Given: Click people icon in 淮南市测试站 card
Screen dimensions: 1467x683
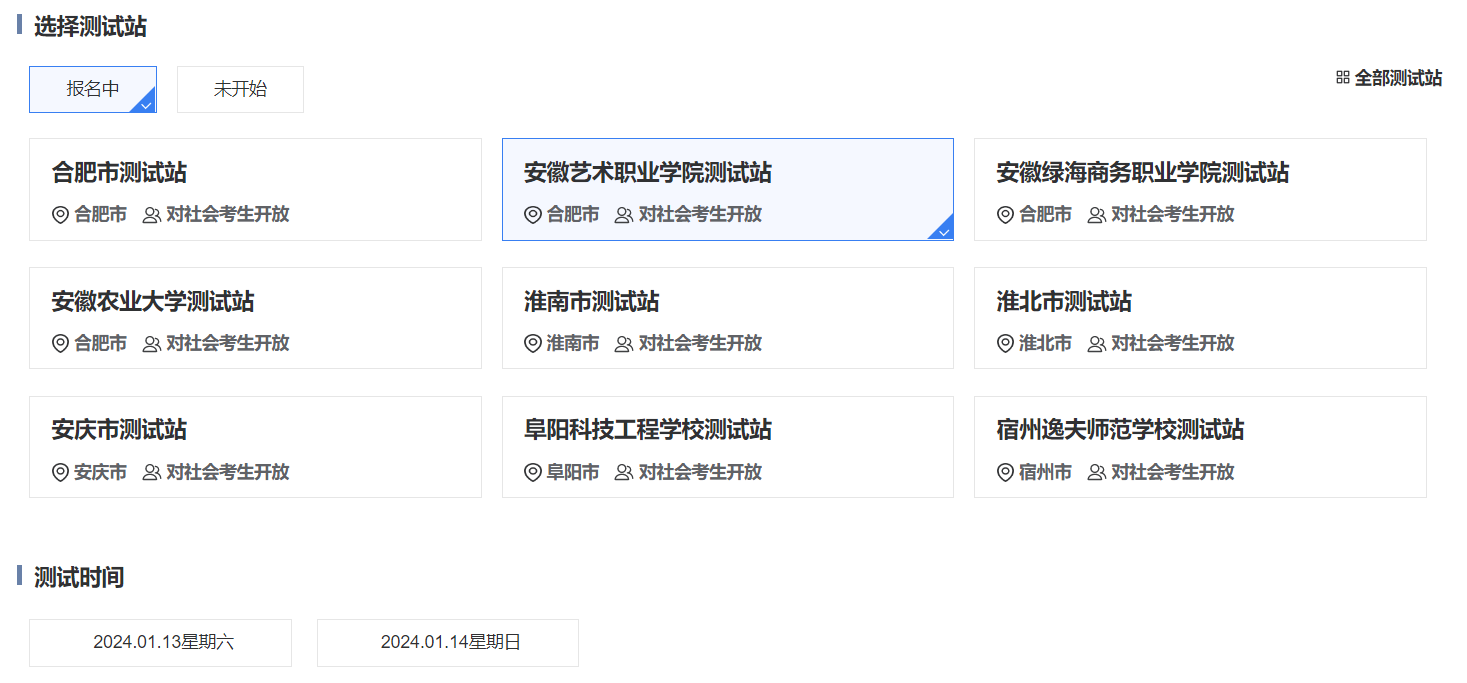Looking at the screenshot, I should click(x=623, y=343).
